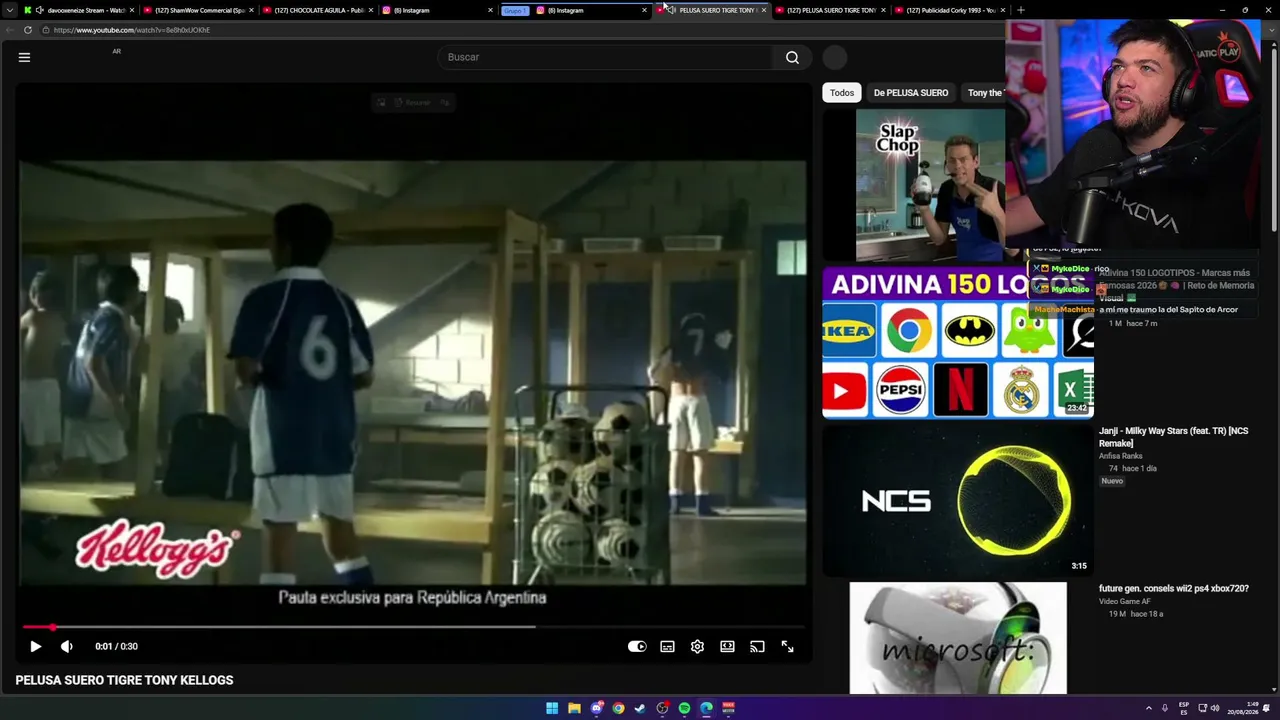Turn on subtitles in the player
This screenshot has height=720, width=1280.
click(667, 646)
